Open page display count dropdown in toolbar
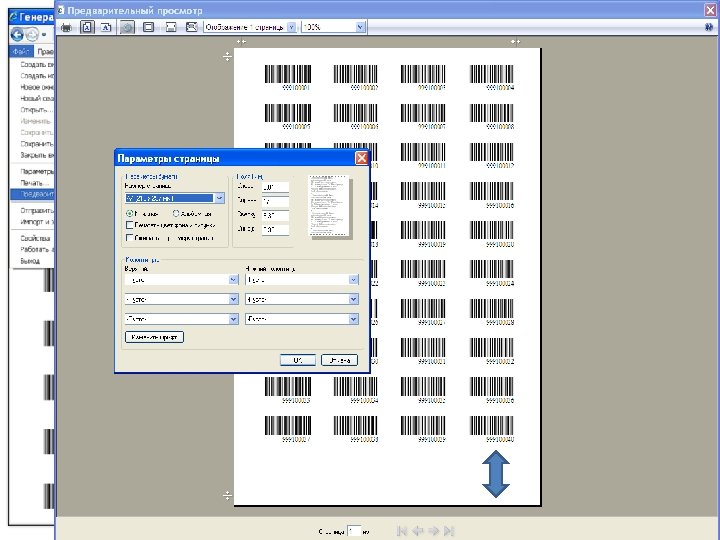Screen dimensions: 720x540 coord(291,28)
